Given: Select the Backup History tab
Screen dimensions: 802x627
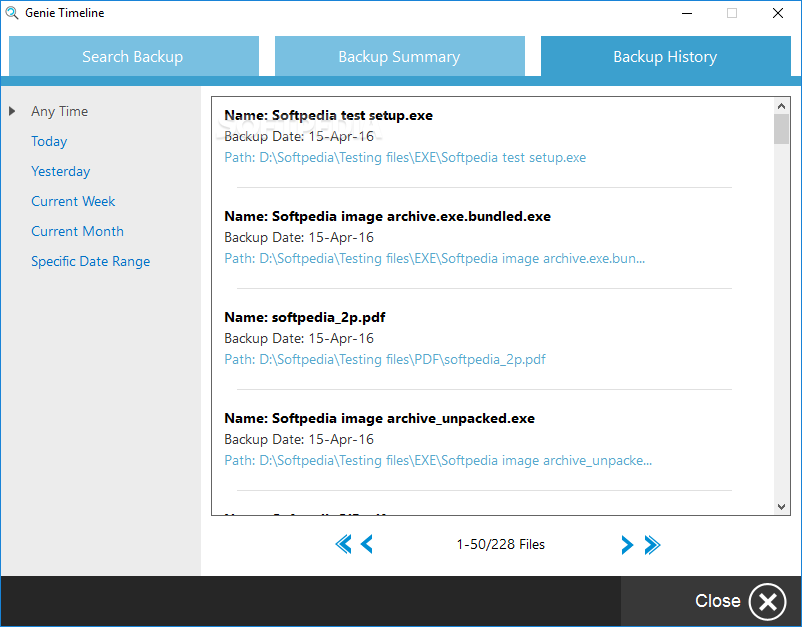Looking at the screenshot, I should [665, 56].
